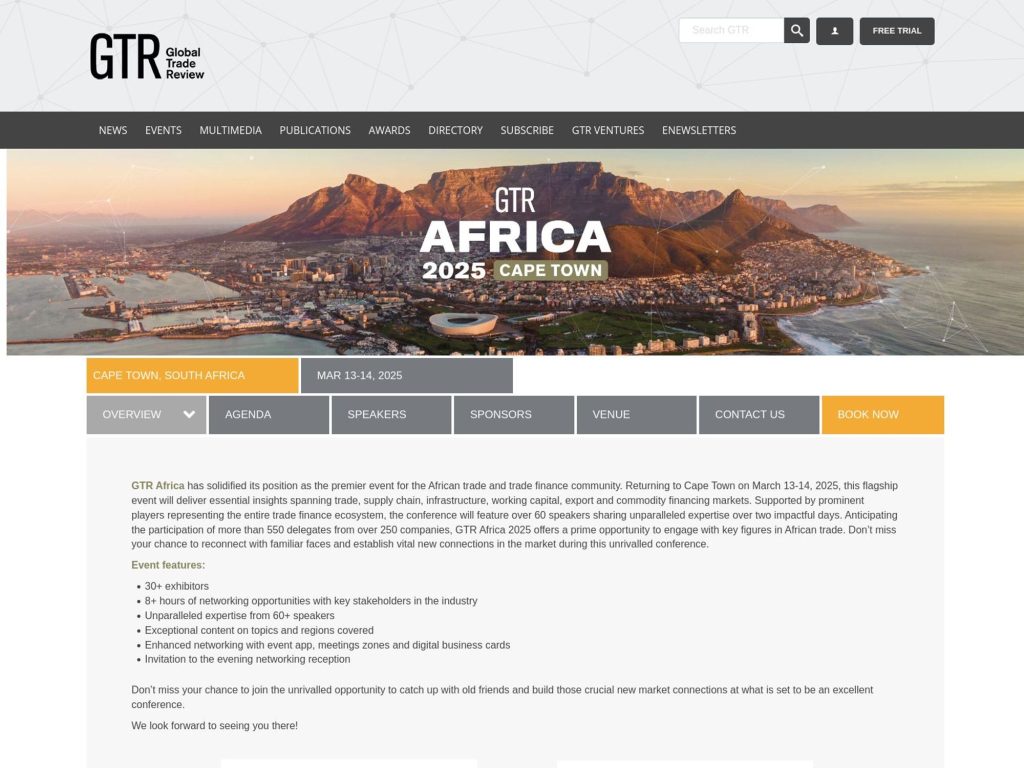Click the search magnifying glass icon

pyautogui.click(x=796, y=30)
